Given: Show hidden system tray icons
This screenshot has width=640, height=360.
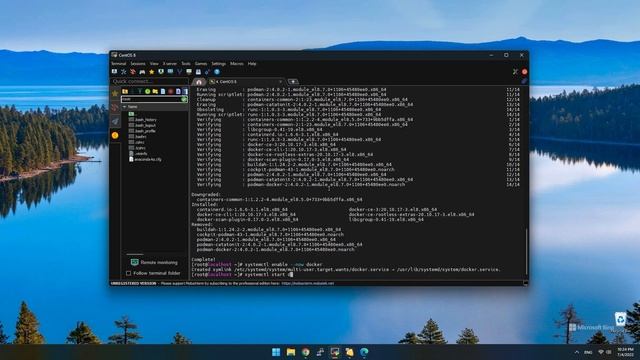Looking at the screenshot, I should click(x=577, y=352).
